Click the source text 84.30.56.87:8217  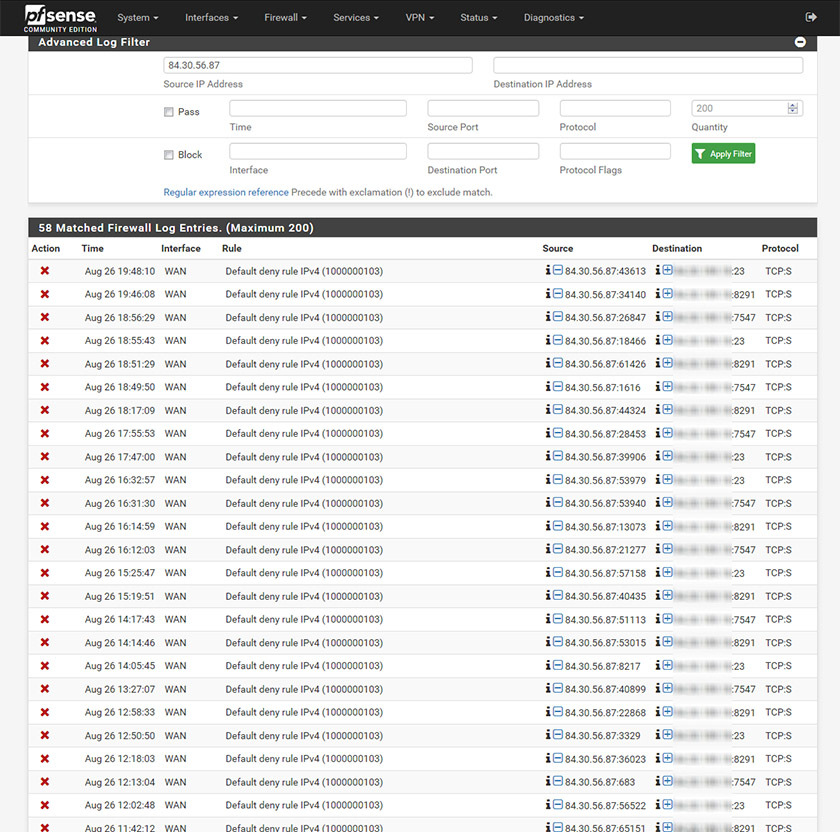[603, 666]
